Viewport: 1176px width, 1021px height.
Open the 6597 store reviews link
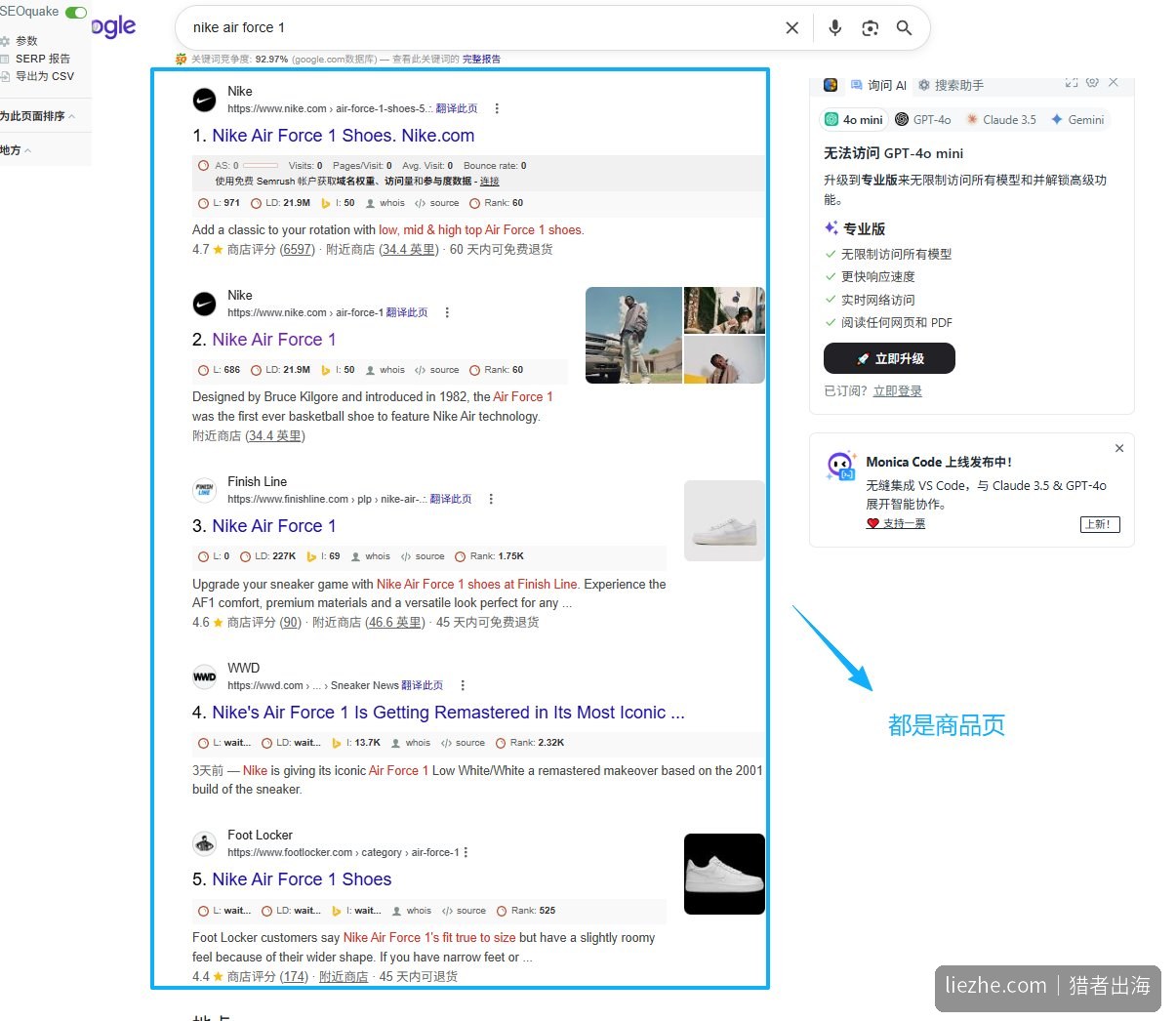[x=298, y=250]
